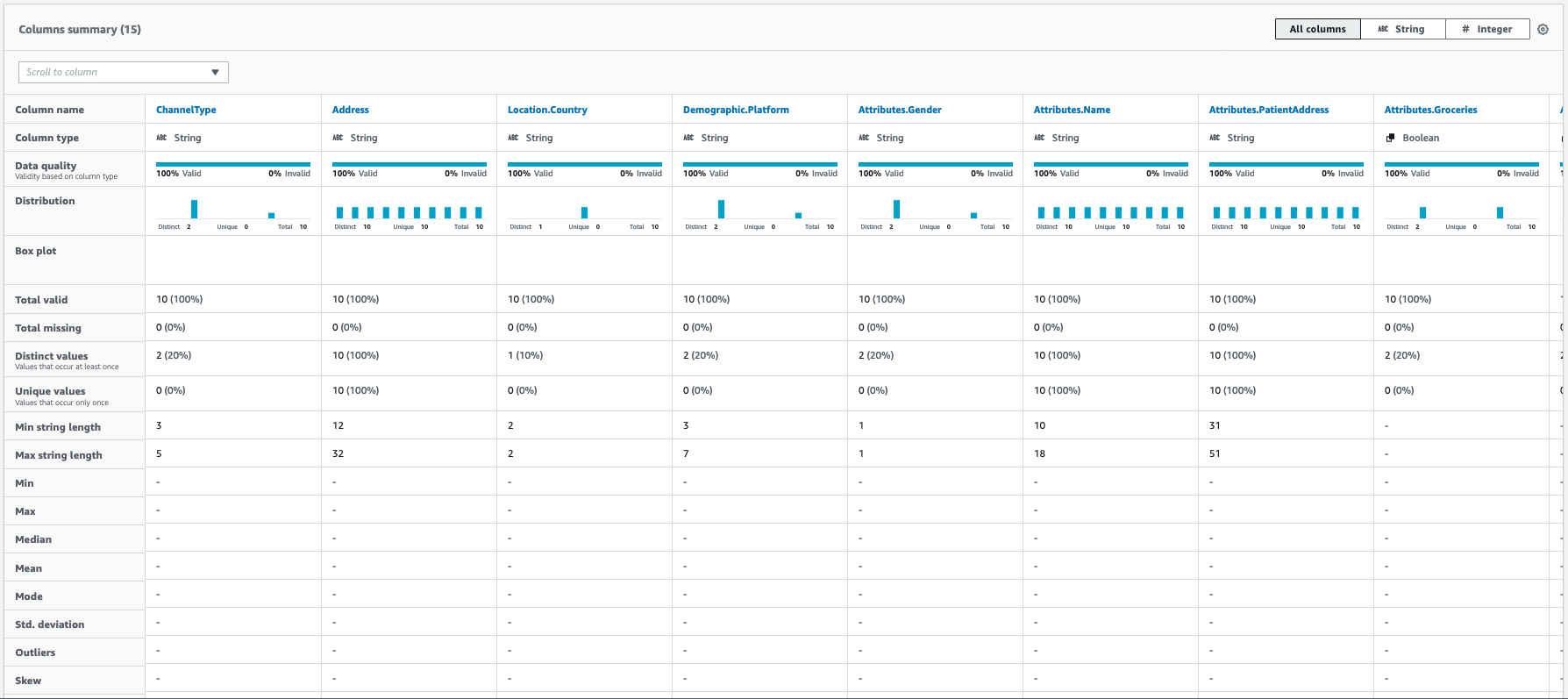Click Attributes.Name min string length 10
This screenshot has width=1568, height=699.
click(x=1039, y=425)
